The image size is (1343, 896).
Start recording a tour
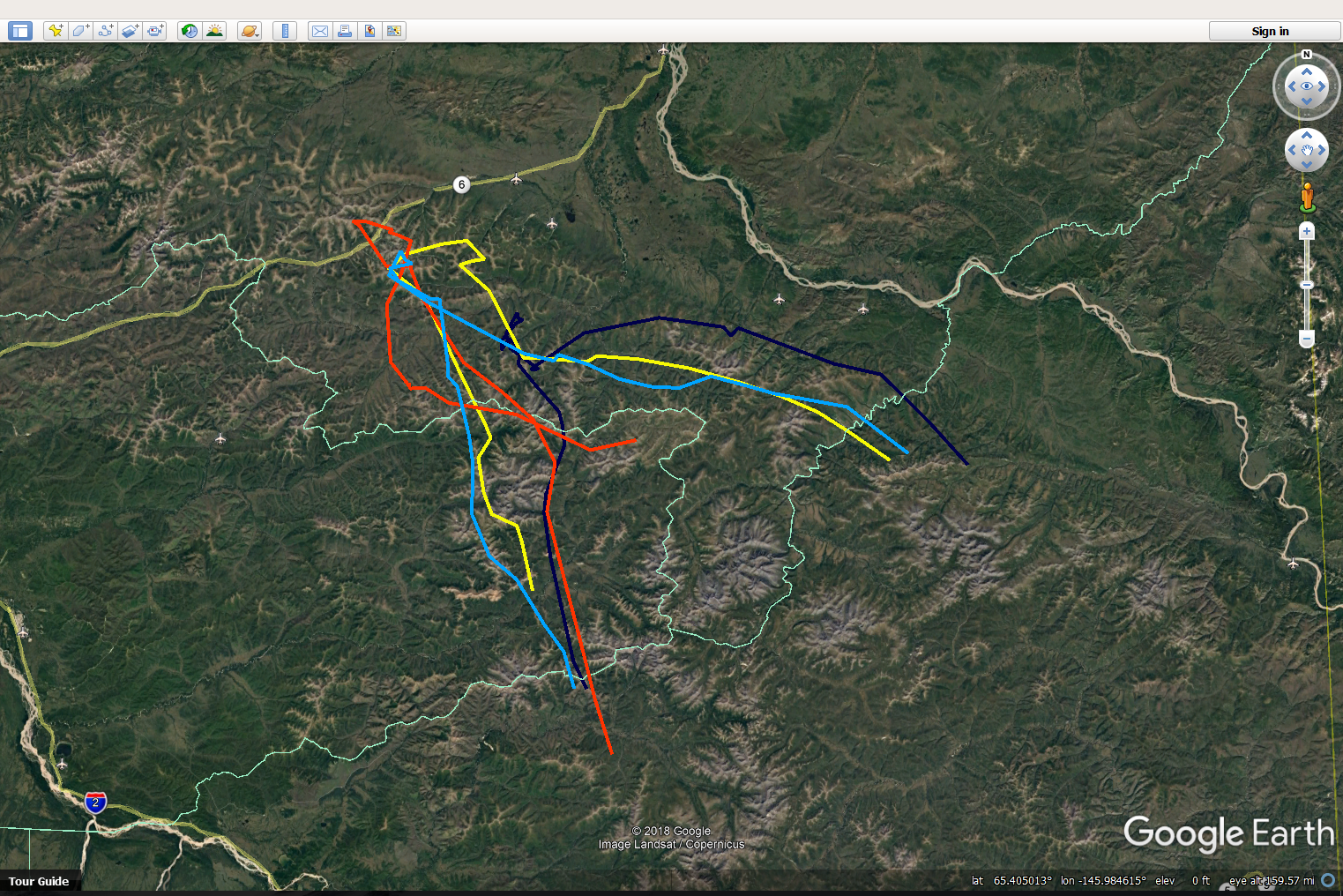coord(155,31)
